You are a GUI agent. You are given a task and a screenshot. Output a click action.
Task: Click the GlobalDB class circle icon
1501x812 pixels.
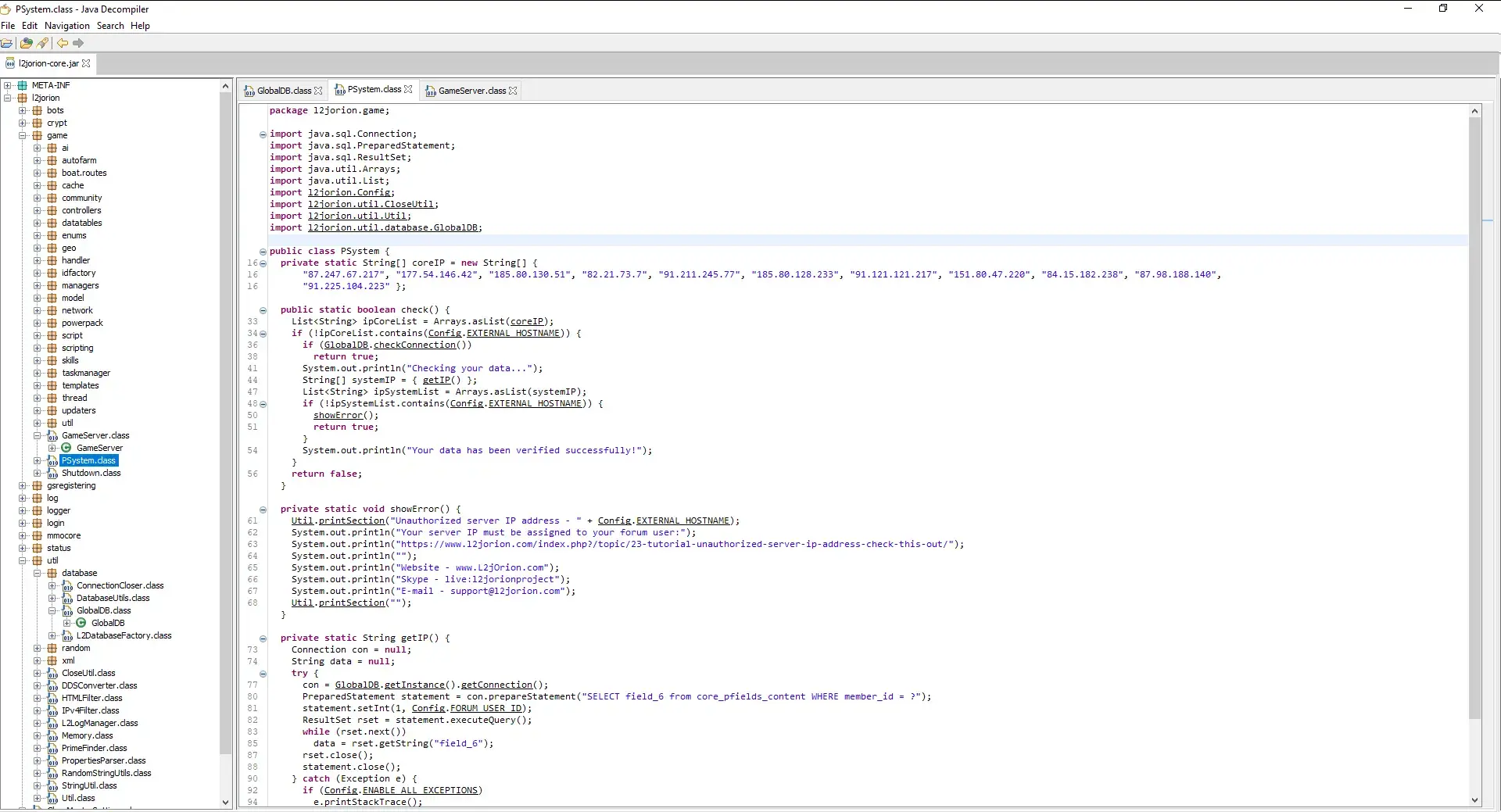tap(81, 623)
